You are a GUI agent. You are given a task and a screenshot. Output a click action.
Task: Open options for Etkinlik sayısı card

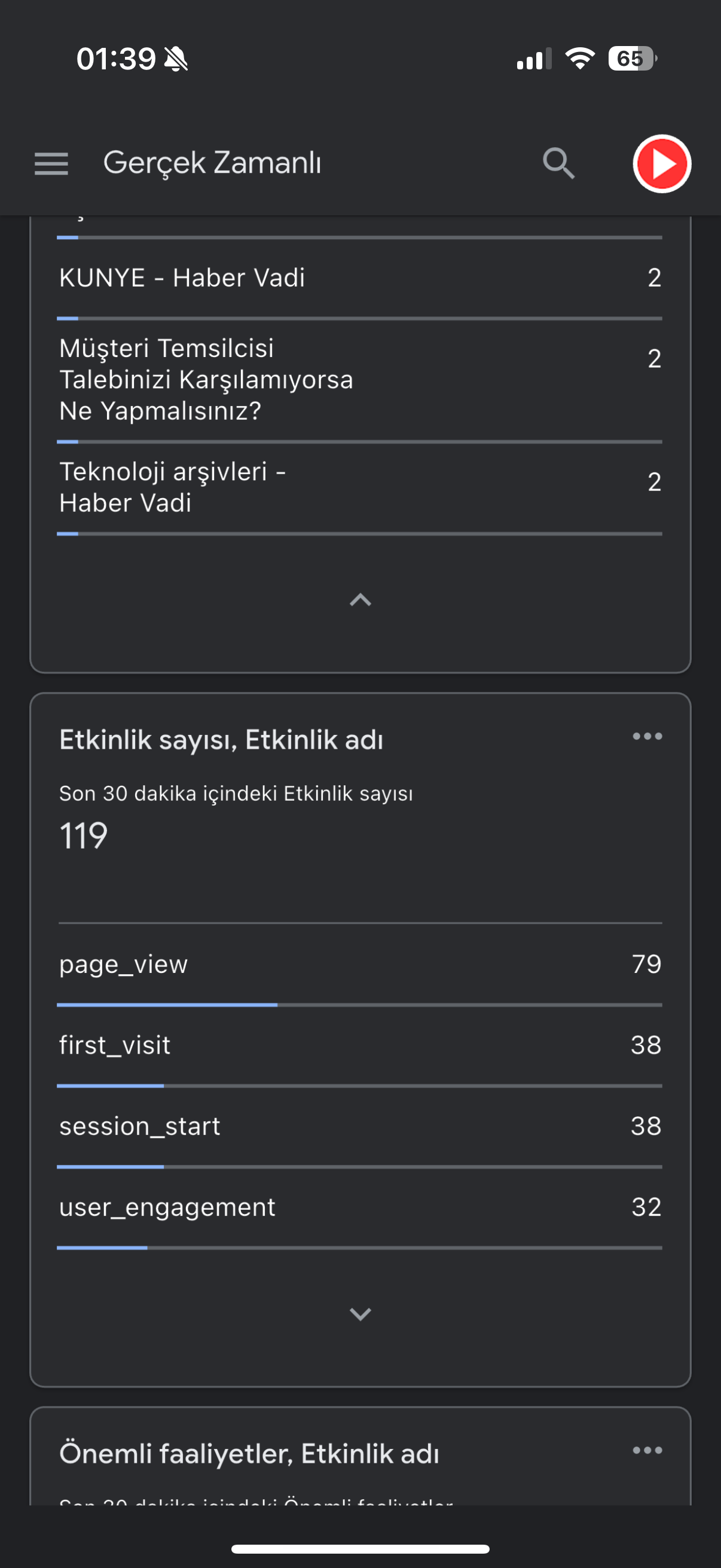pos(647,737)
